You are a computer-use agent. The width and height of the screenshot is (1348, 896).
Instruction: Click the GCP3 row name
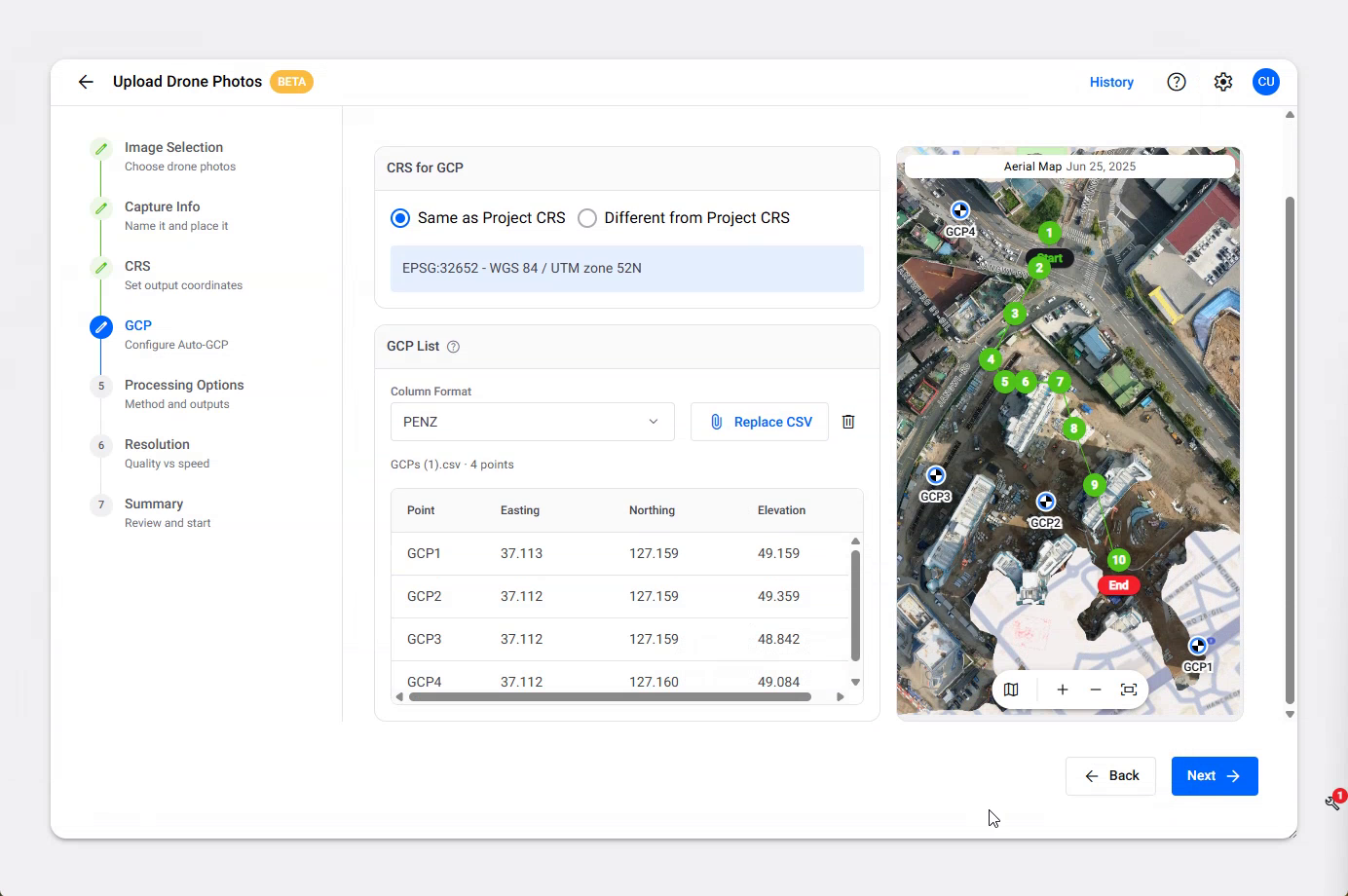[424, 639]
